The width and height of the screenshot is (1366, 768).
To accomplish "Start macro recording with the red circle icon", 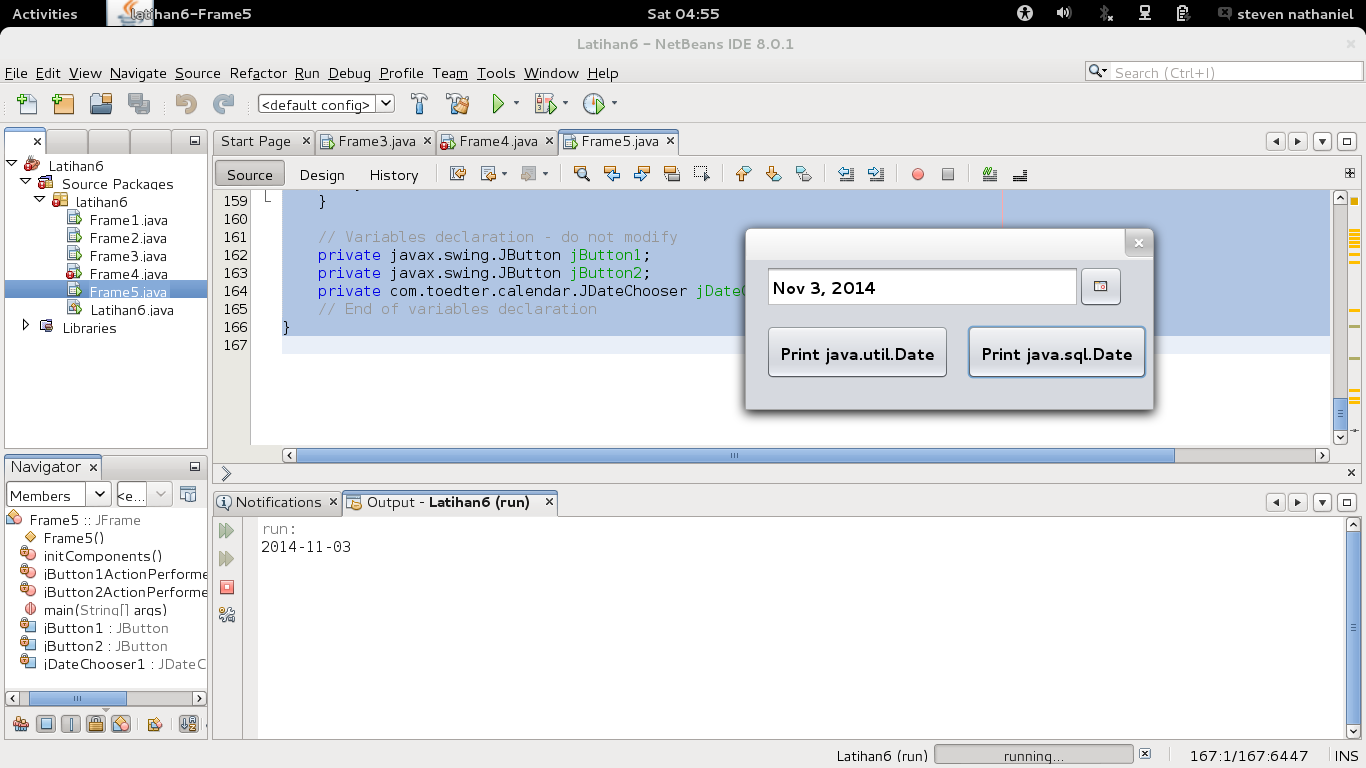I will [917, 174].
